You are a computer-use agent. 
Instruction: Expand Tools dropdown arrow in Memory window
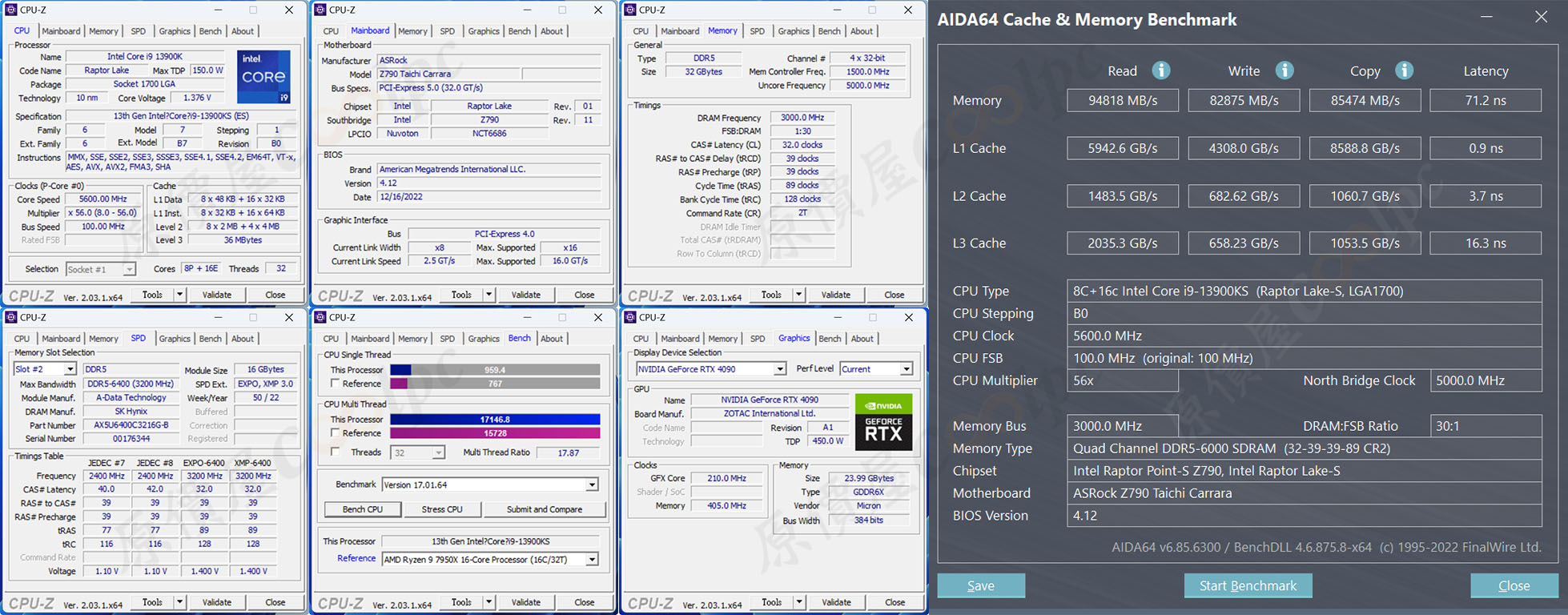pos(798,295)
